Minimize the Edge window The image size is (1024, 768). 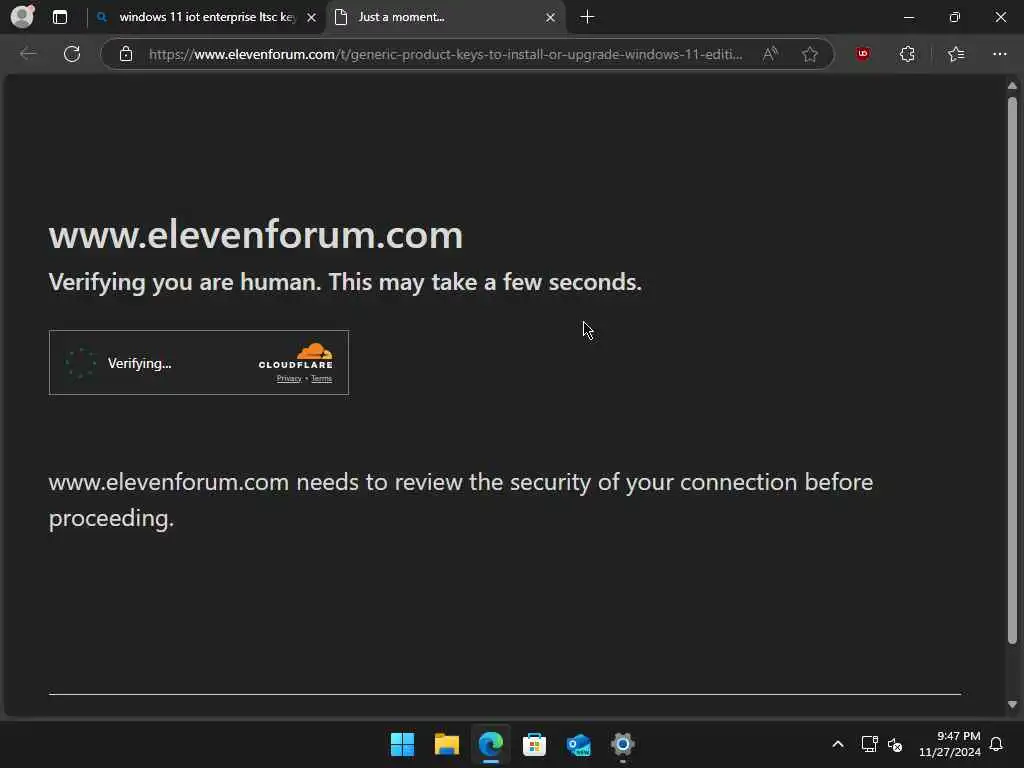click(908, 17)
